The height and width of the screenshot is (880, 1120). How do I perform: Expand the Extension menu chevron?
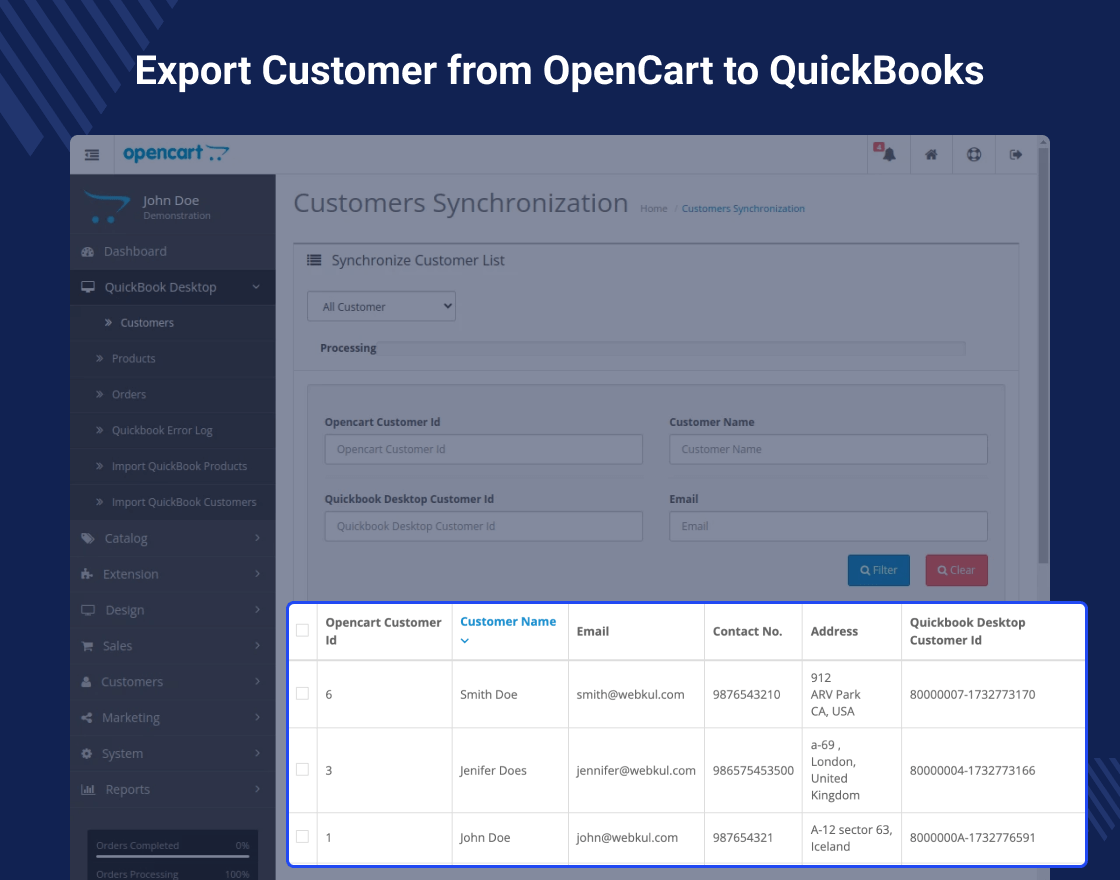pos(257,574)
